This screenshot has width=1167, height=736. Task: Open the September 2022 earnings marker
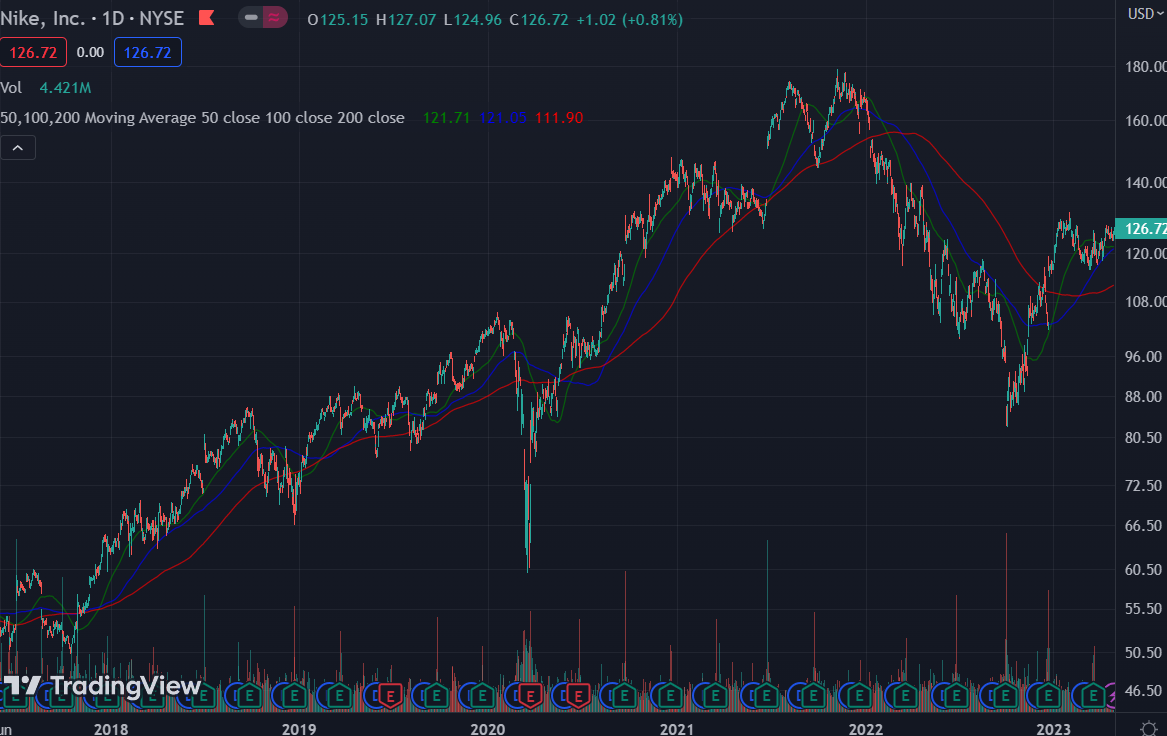pyautogui.click(x=1005, y=697)
